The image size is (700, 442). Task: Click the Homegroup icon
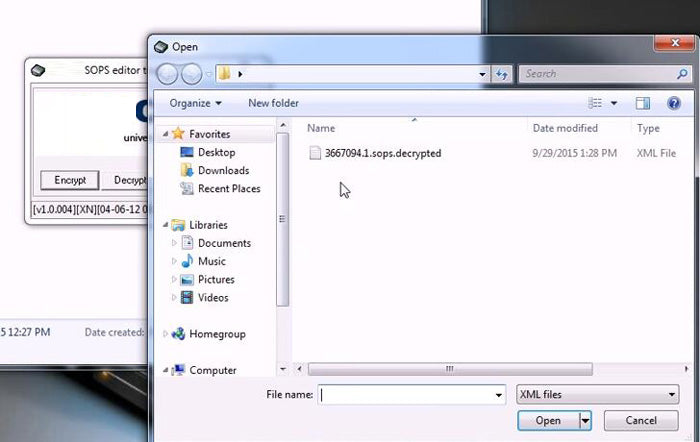point(178,334)
